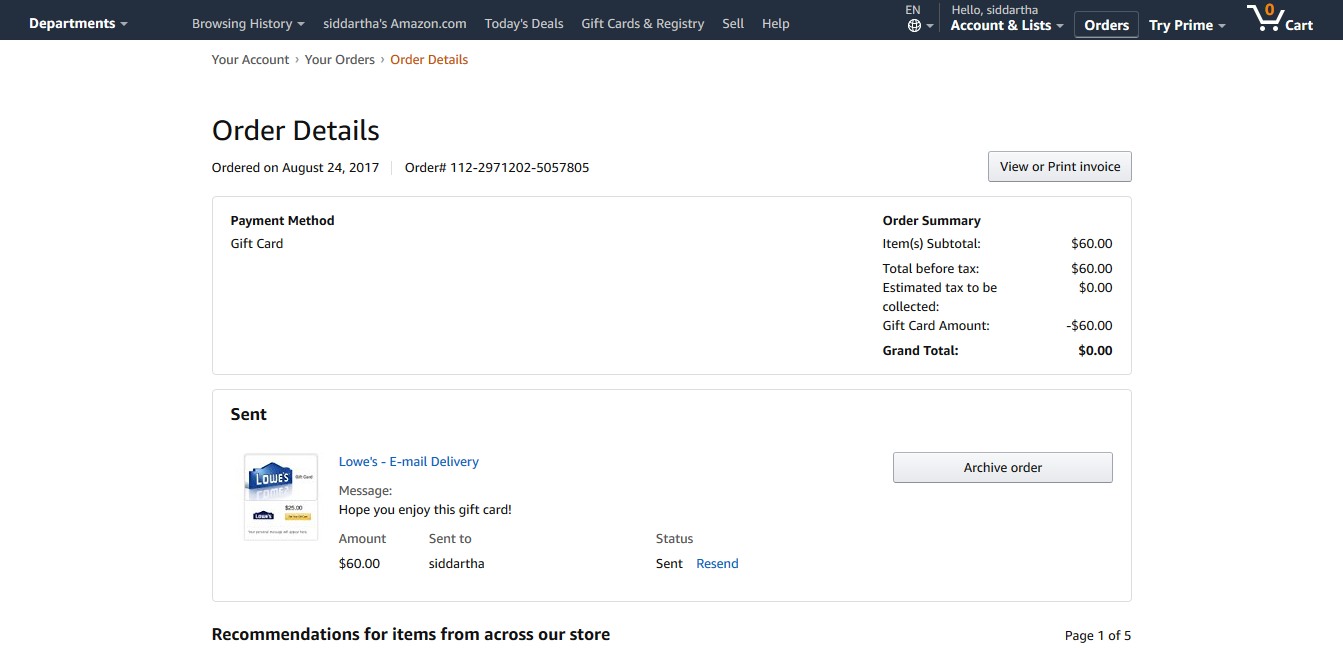Open the Sell page
This screenshot has height=652, width=1343.
[733, 23]
